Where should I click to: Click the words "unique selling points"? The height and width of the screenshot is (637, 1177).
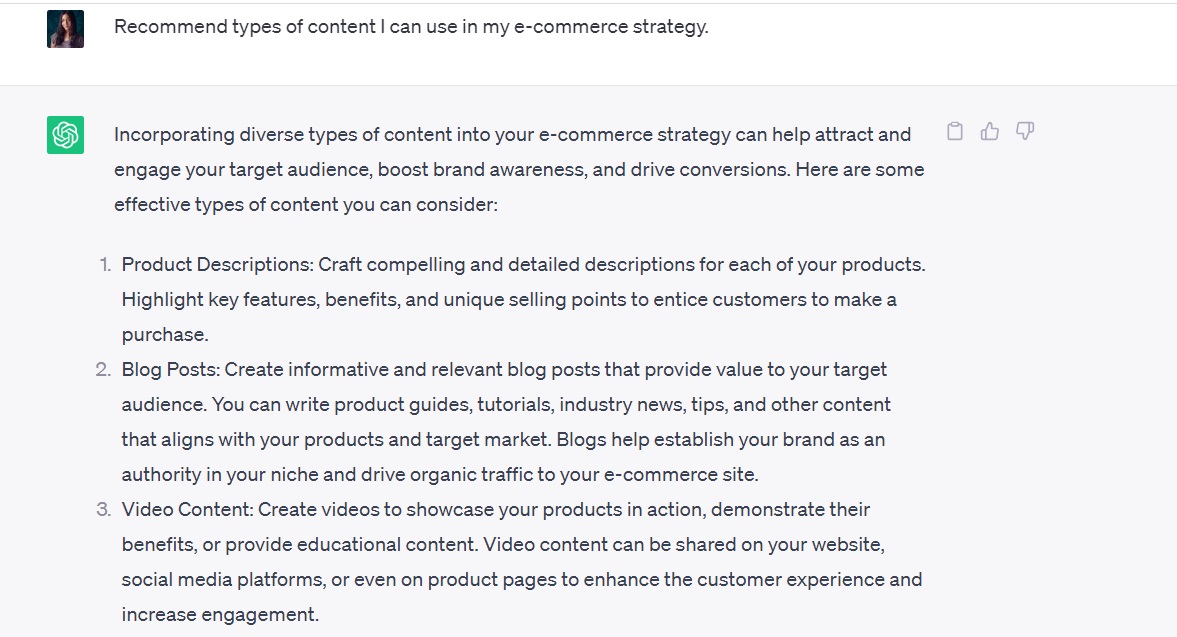click(x=541, y=300)
